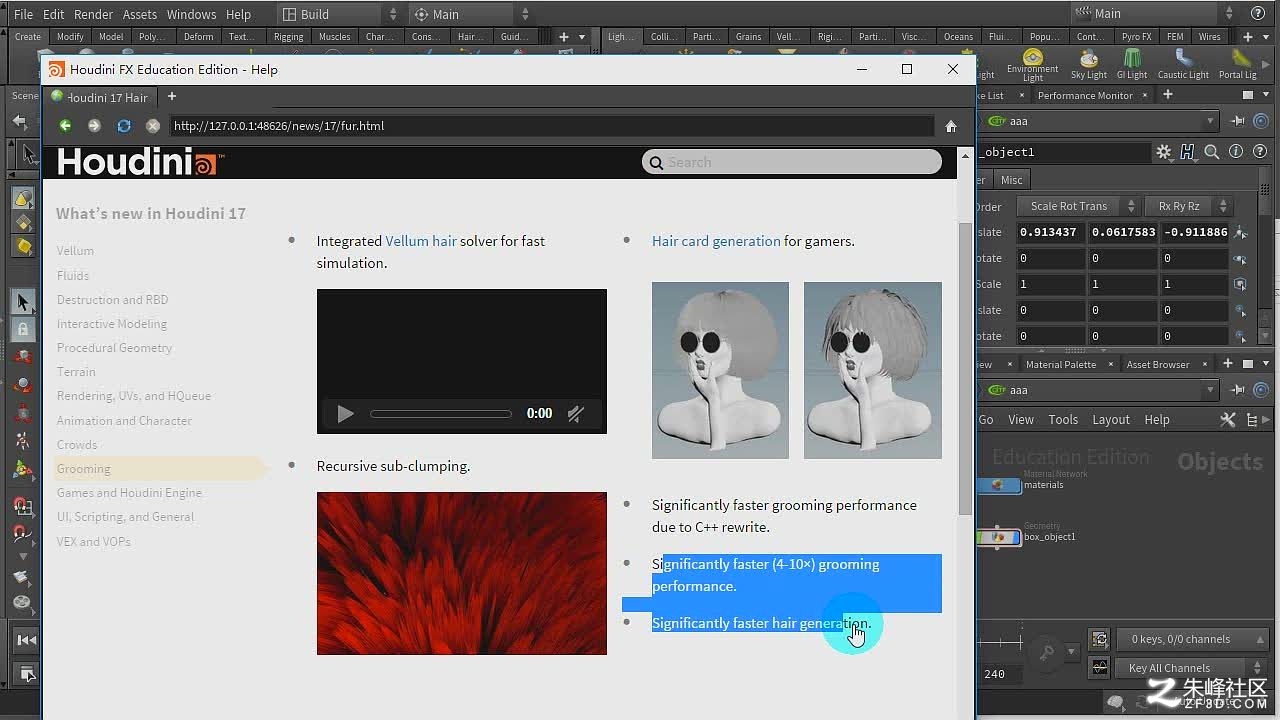The width and height of the screenshot is (1280, 720).
Task: Open the Misc parameter tab
Action: (1012, 180)
